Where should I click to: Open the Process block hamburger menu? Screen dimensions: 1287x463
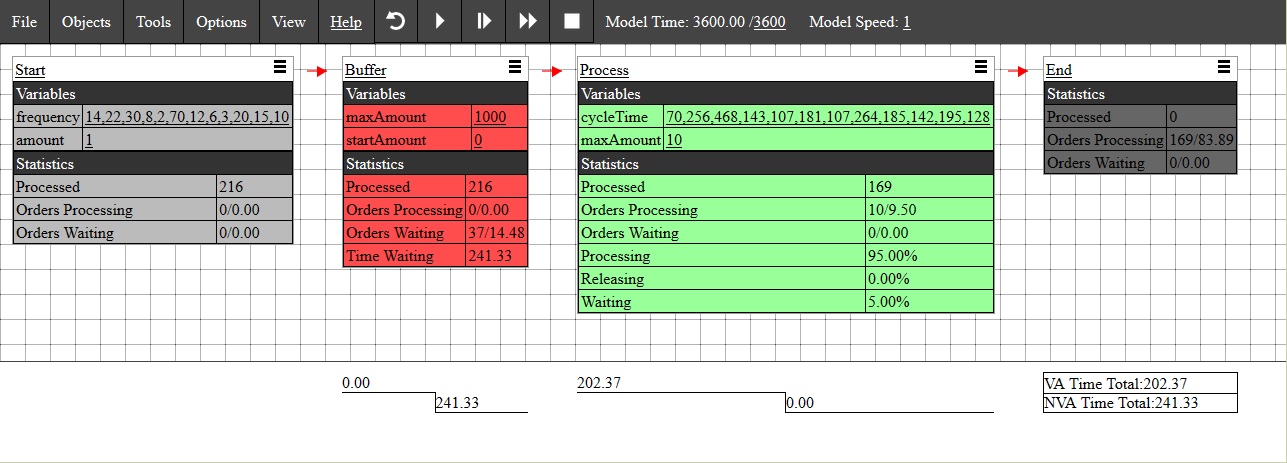click(x=981, y=67)
